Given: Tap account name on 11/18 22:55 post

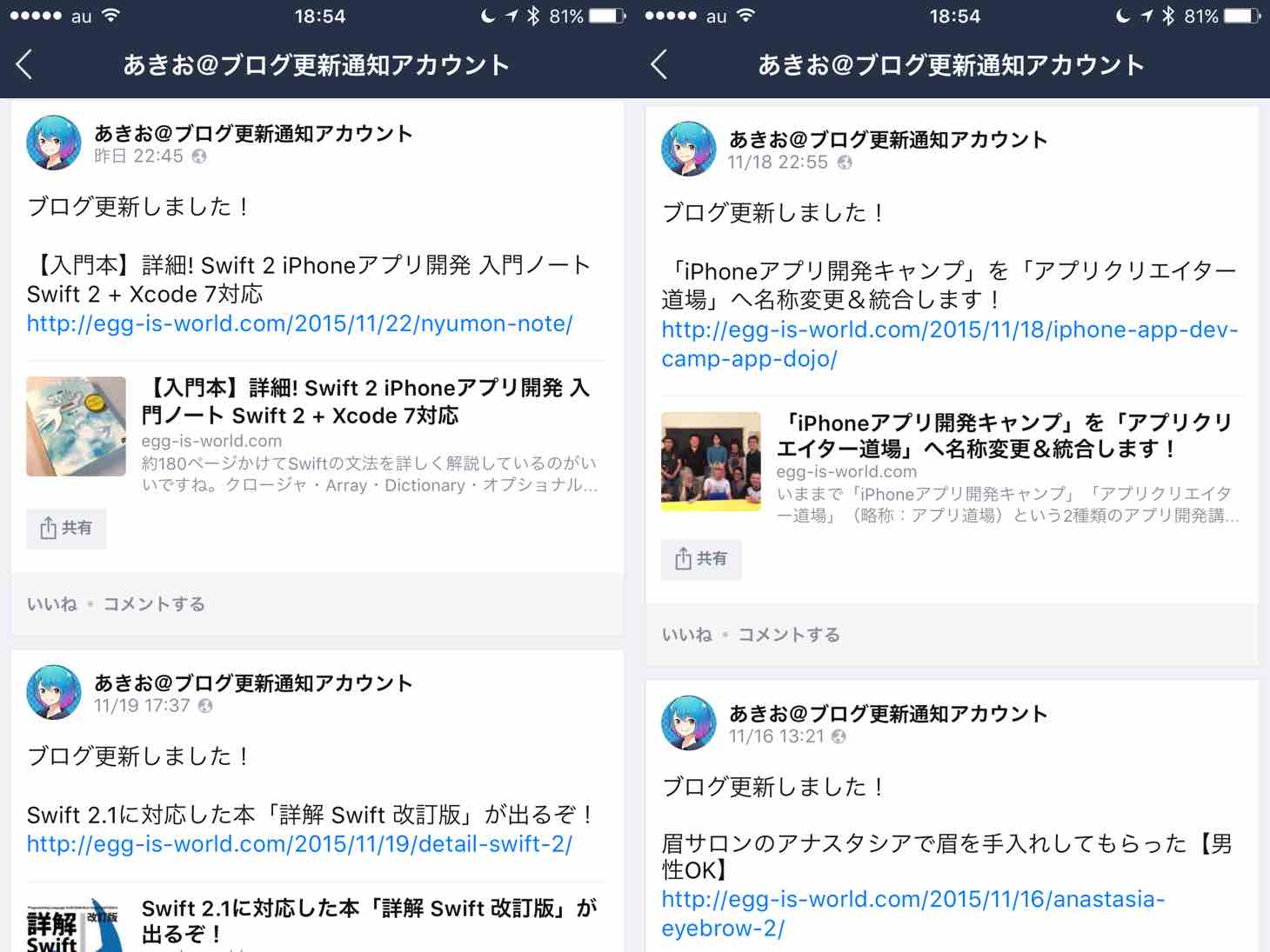Looking at the screenshot, I should click(888, 139).
